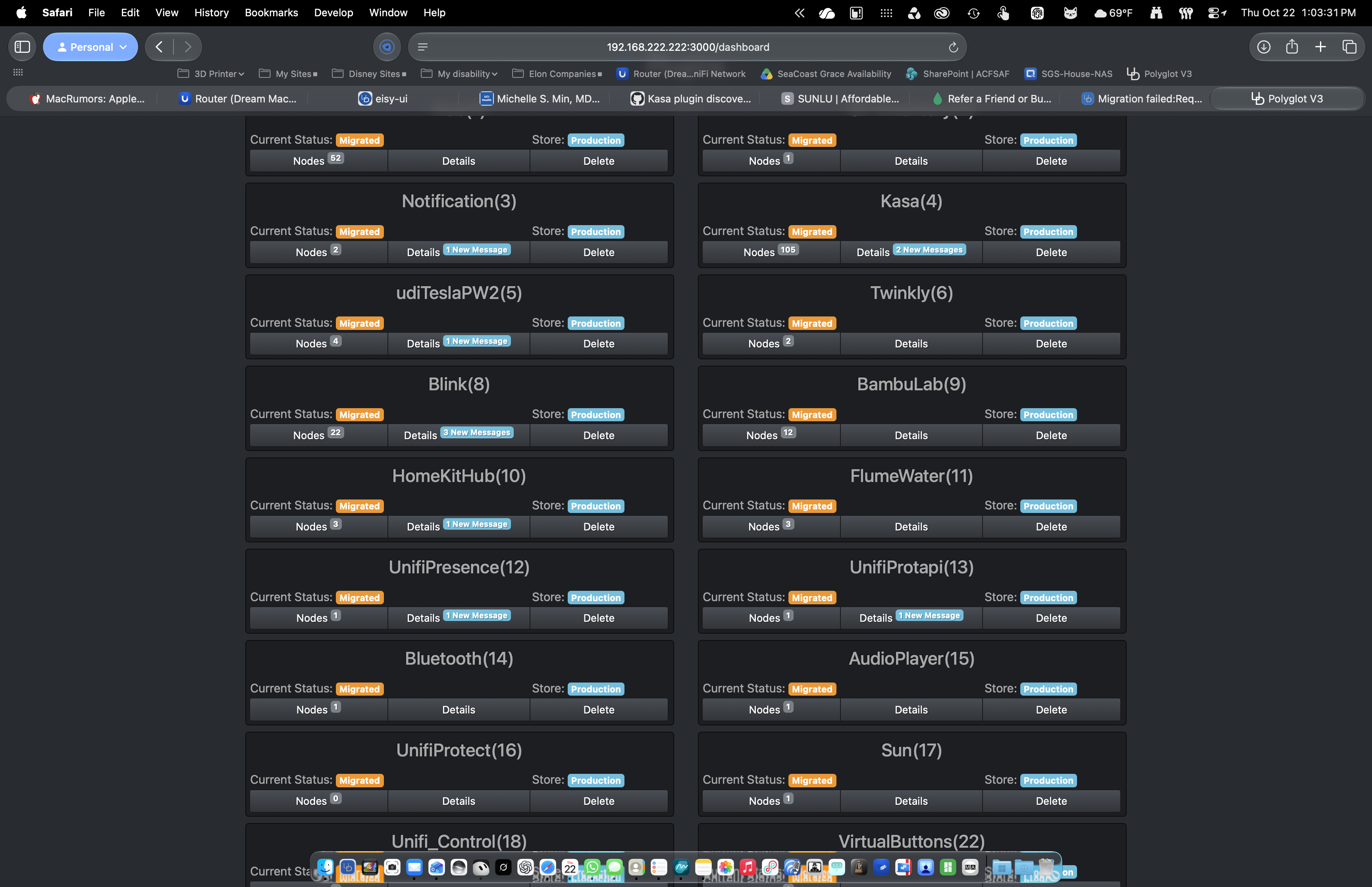1372x887 pixels.
Task: Open the Elon Companies bookmarks folder
Action: (x=557, y=74)
